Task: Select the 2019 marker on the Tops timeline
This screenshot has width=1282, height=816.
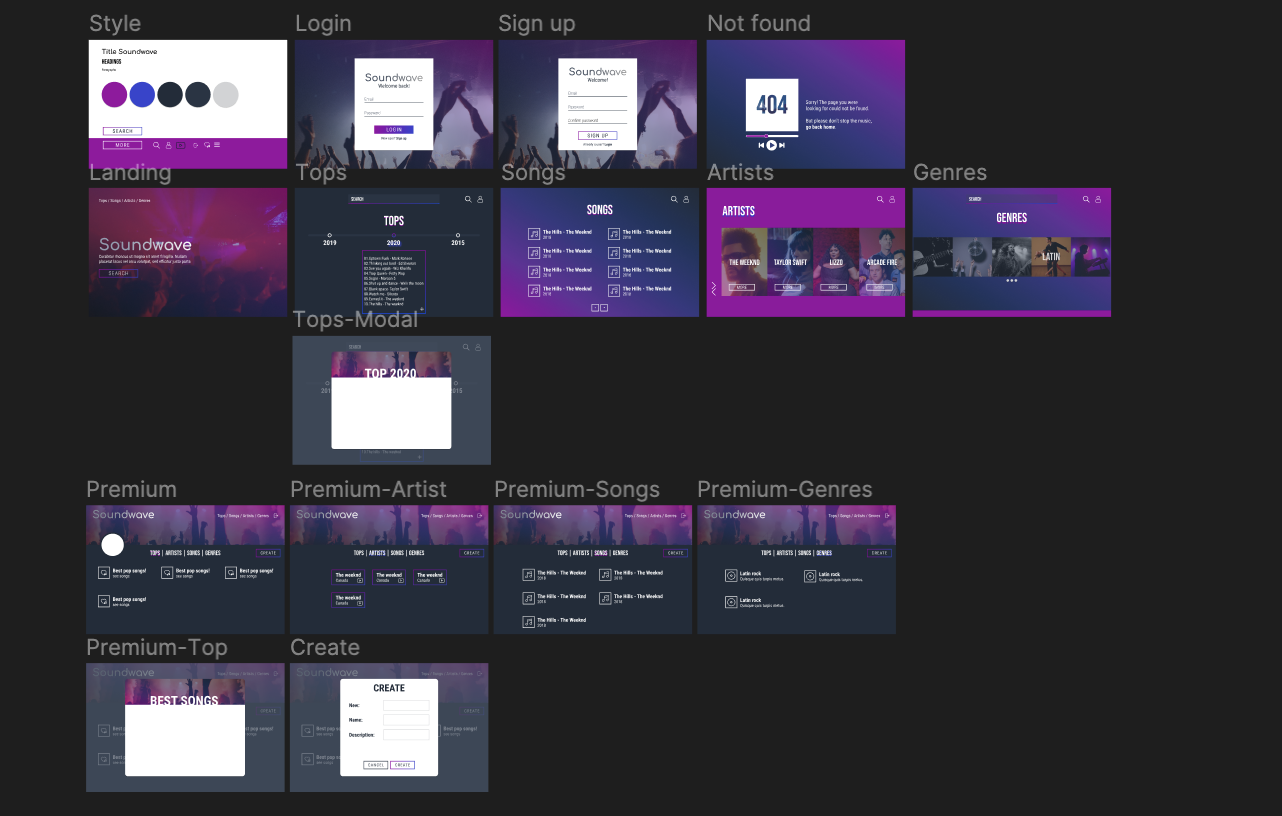Action: pos(330,236)
